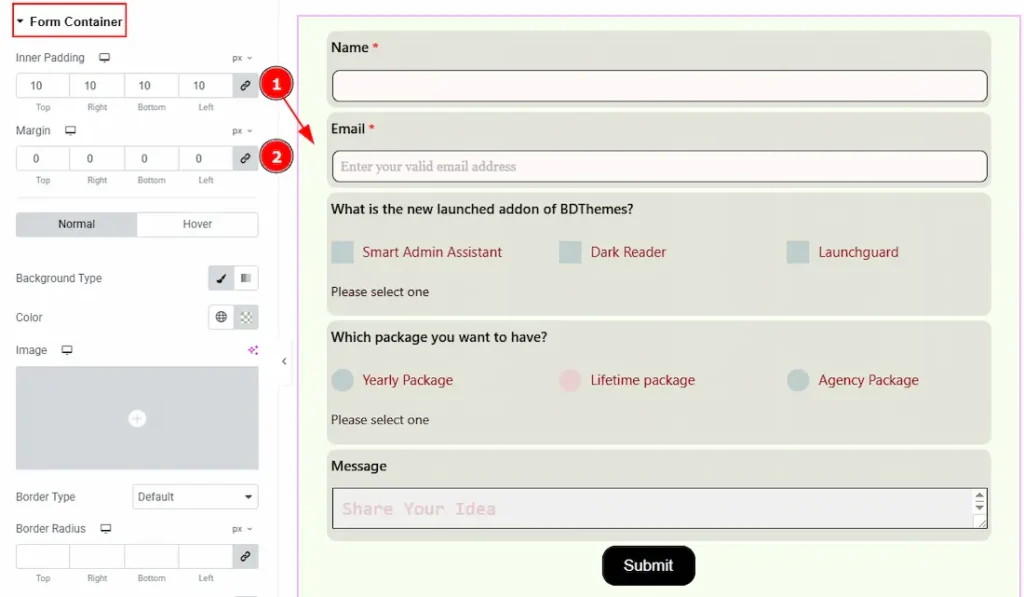Switch to the Hover tab

point(197,224)
